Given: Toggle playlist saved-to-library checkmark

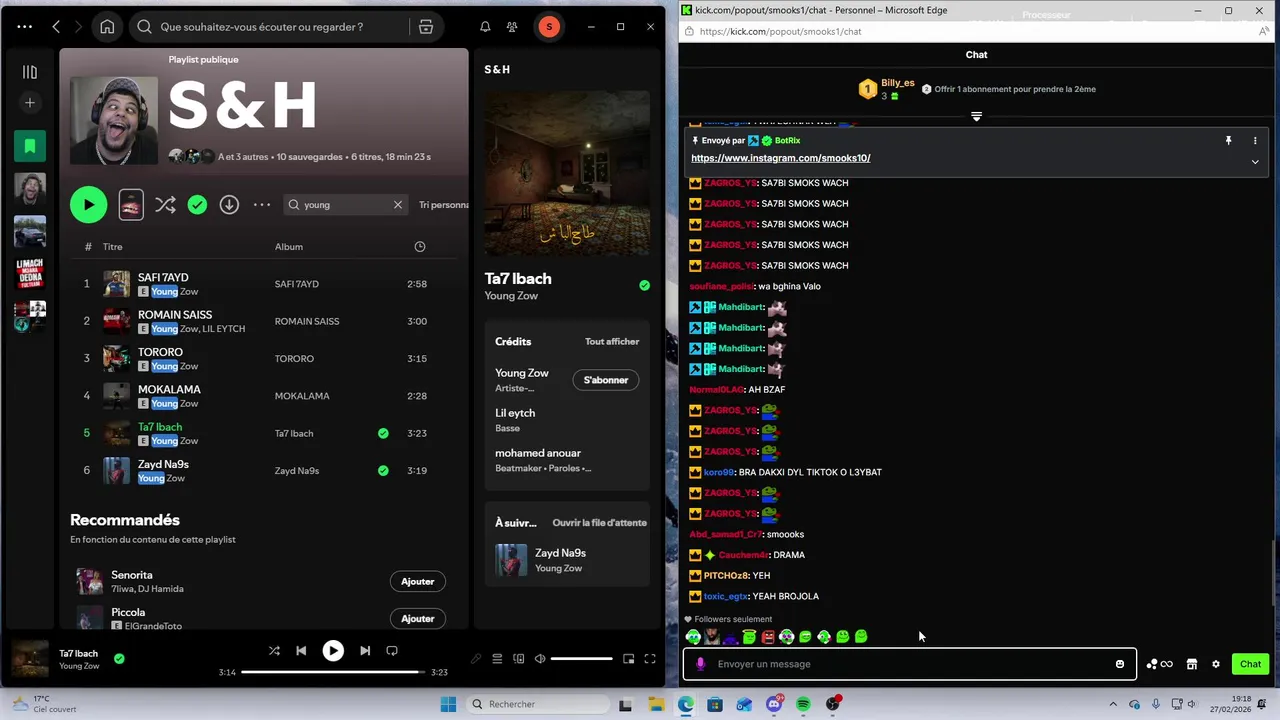Looking at the screenshot, I should click(x=197, y=205).
